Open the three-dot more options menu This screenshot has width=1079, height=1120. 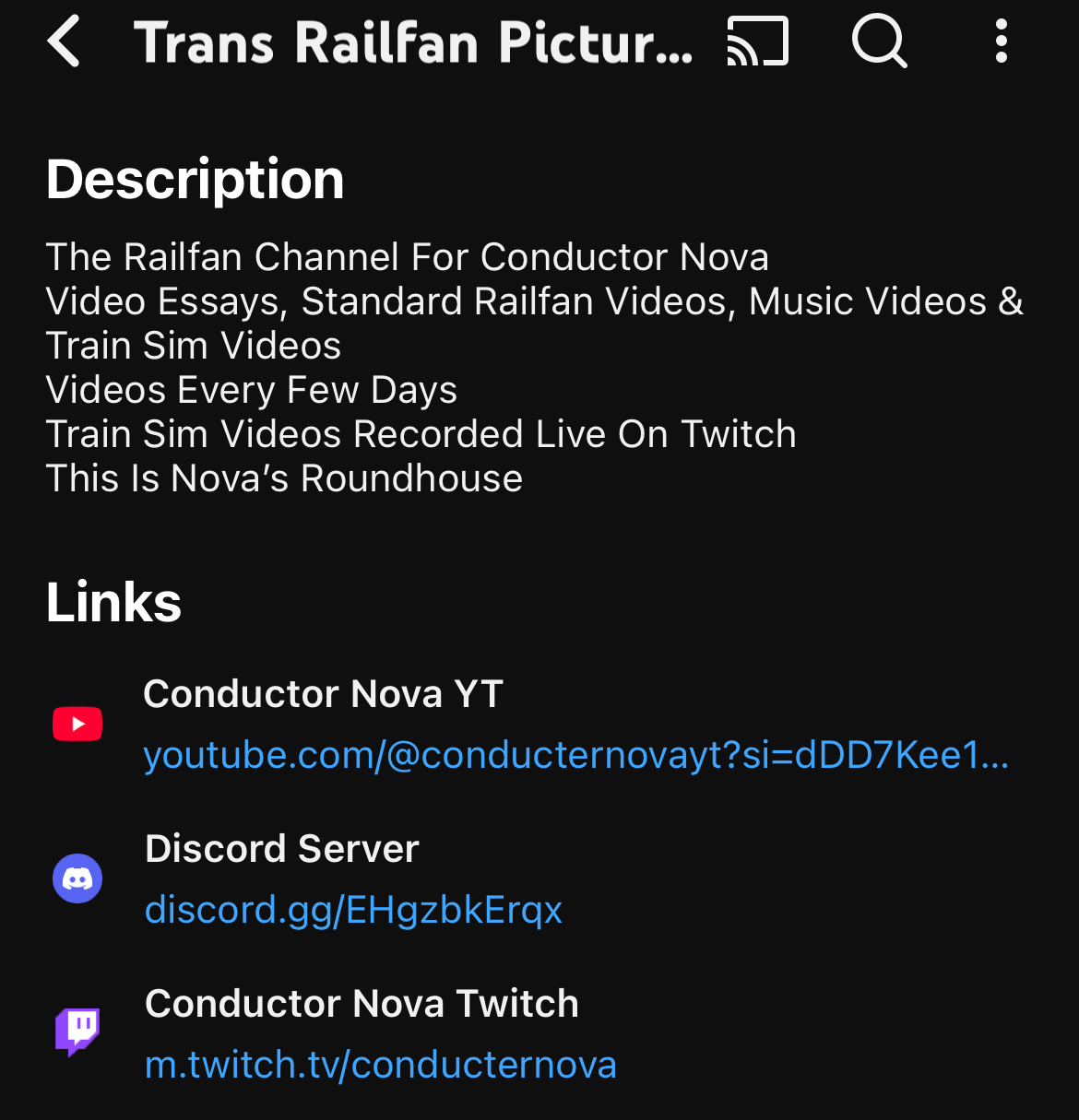pyautogui.click(x=1002, y=42)
